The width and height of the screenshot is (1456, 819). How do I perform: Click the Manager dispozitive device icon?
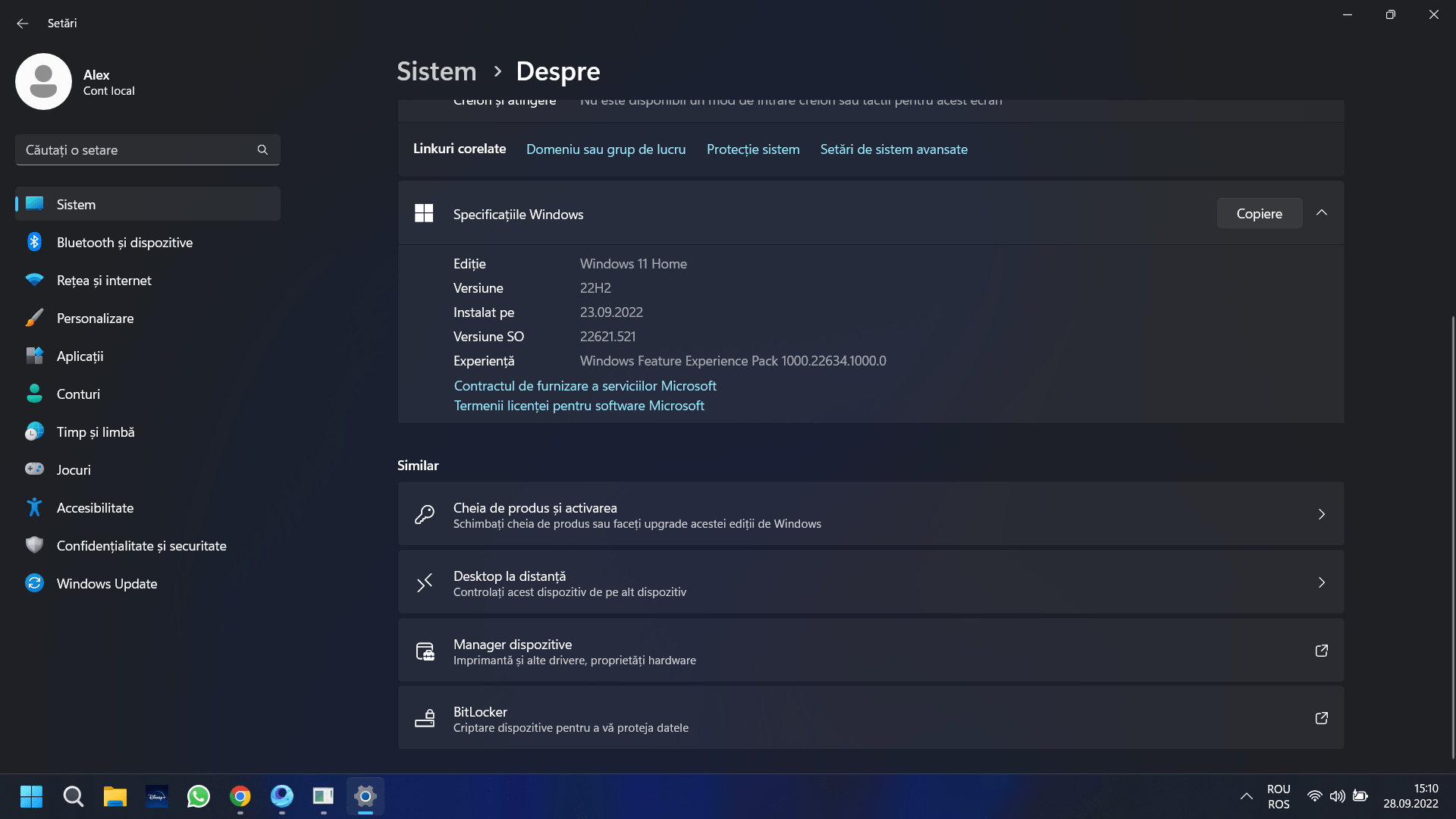(x=425, y=651)
